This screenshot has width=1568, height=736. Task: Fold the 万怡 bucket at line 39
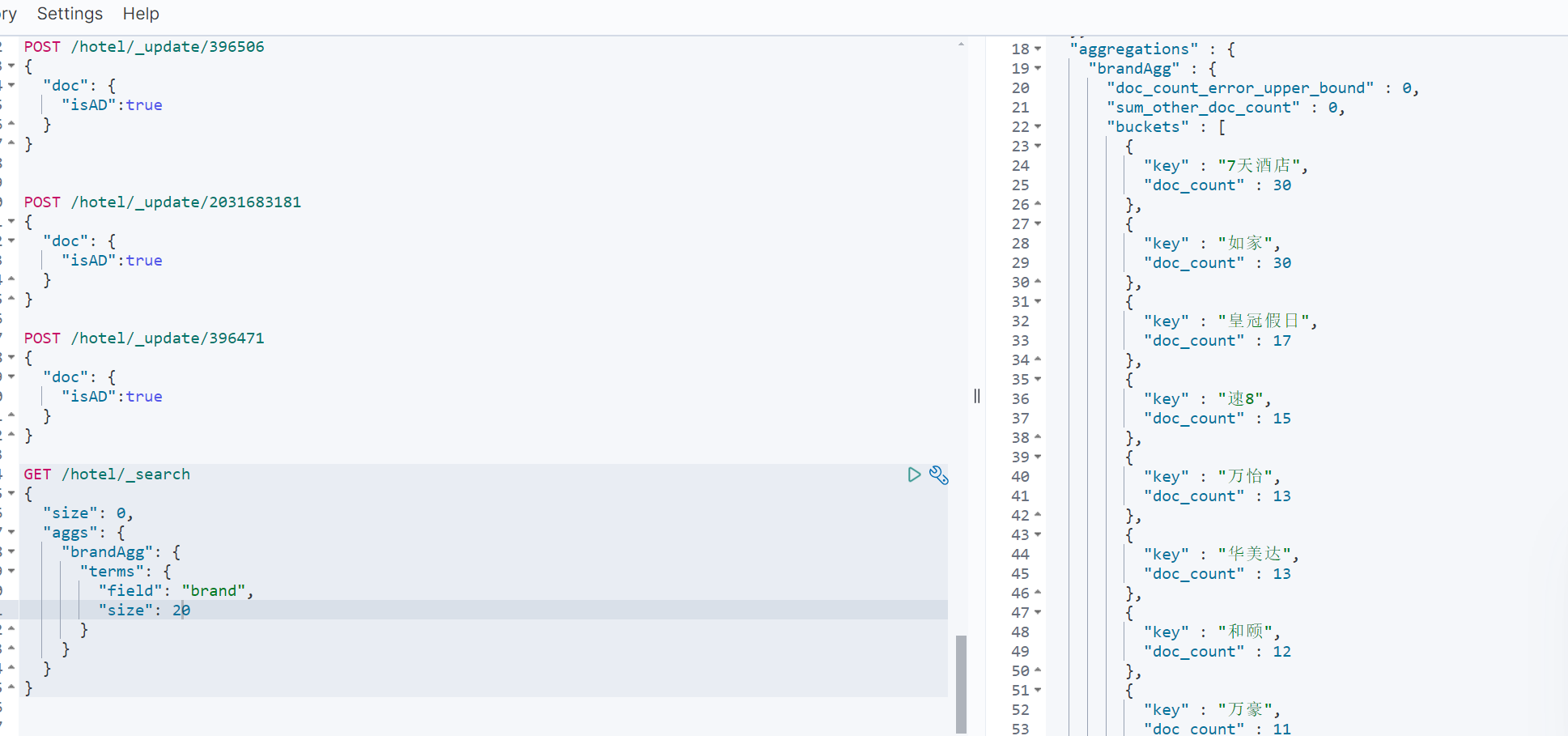tap(1038, 457)
